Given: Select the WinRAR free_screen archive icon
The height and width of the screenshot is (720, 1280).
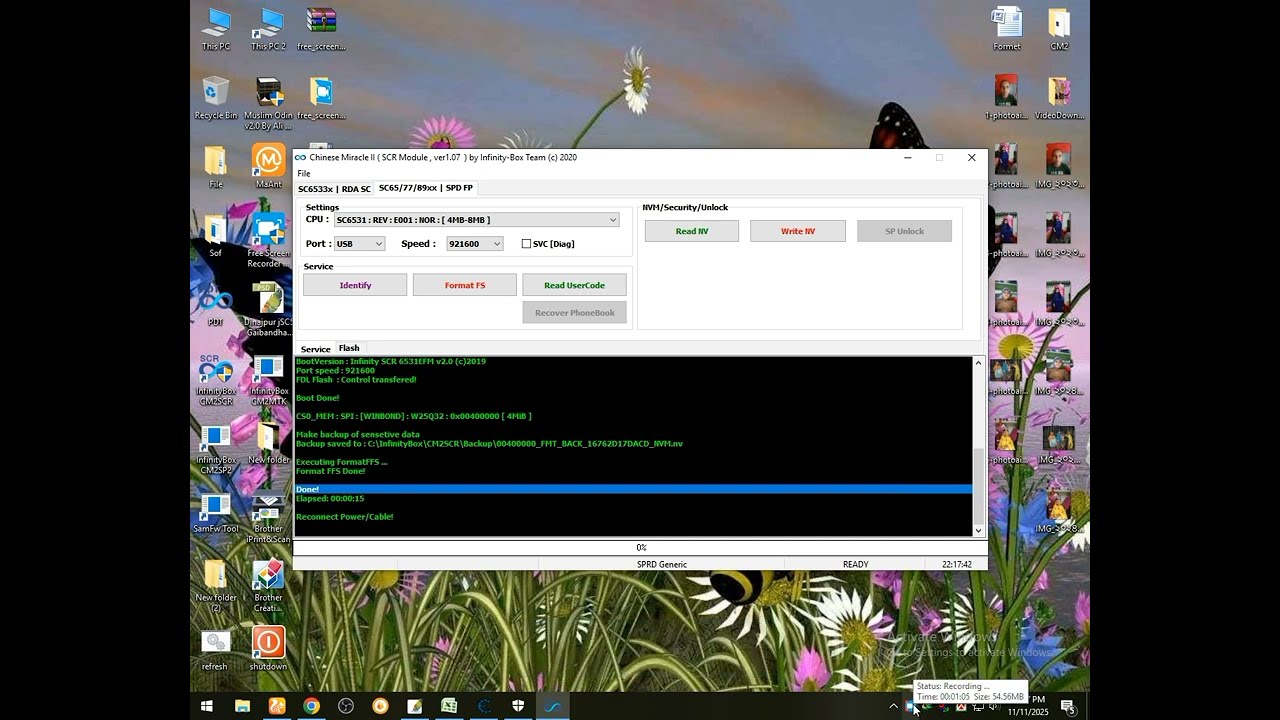Looking at the screenshot, I should 321,29.
